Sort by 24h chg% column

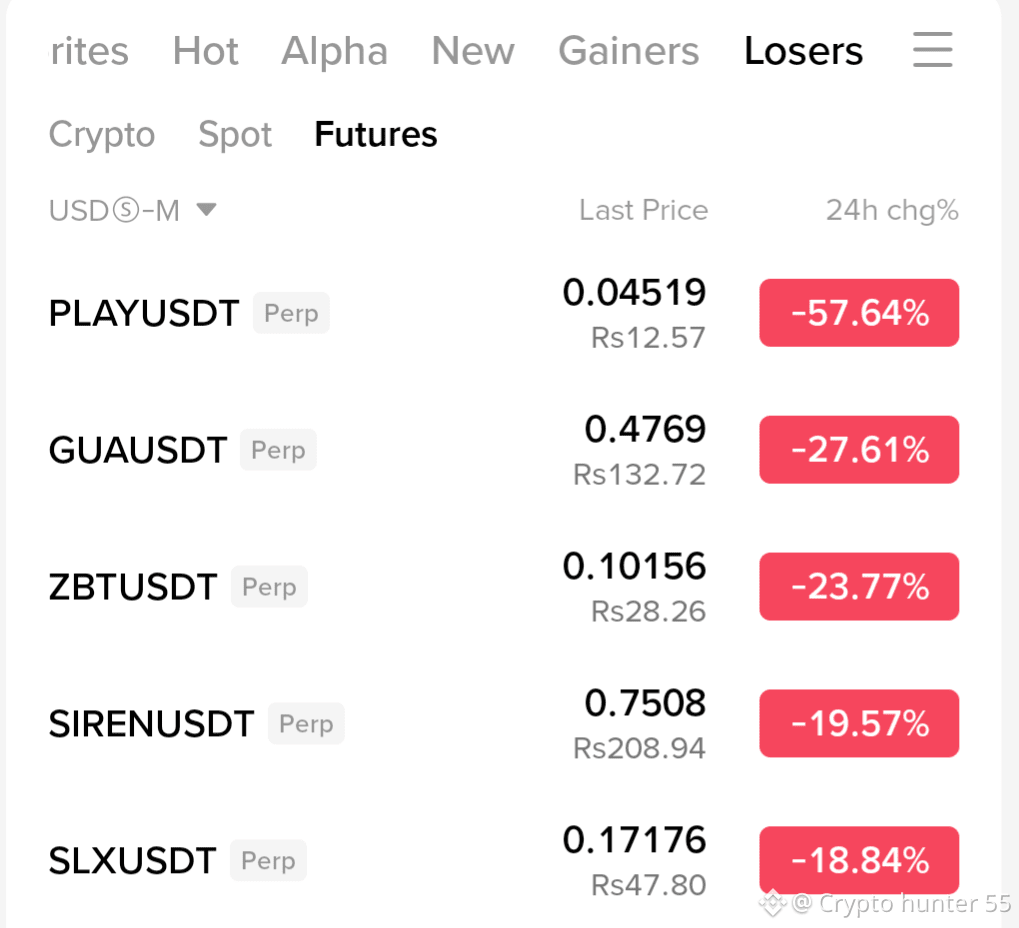coord(892,210)
